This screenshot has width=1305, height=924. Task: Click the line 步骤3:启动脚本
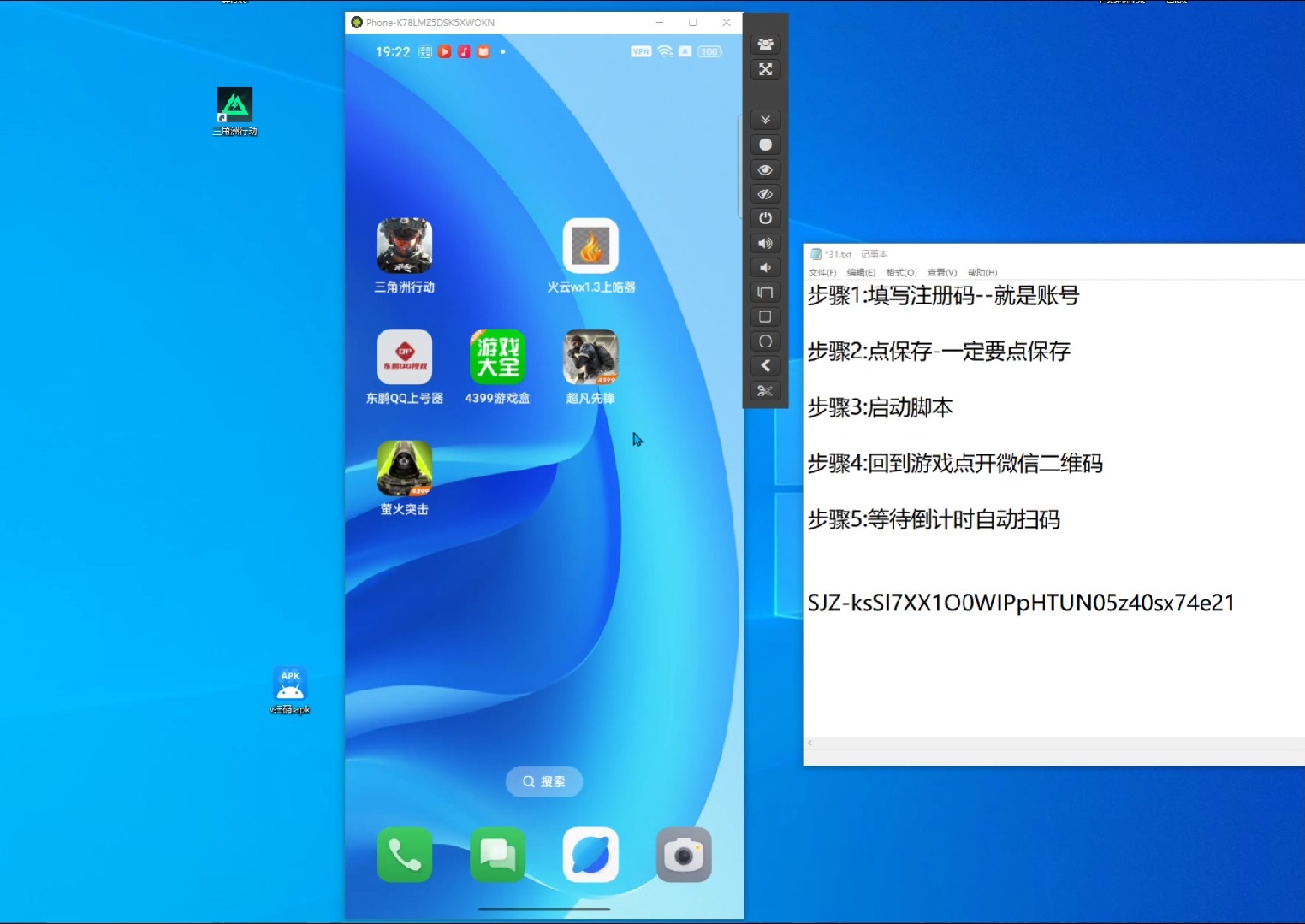point(881,407)
